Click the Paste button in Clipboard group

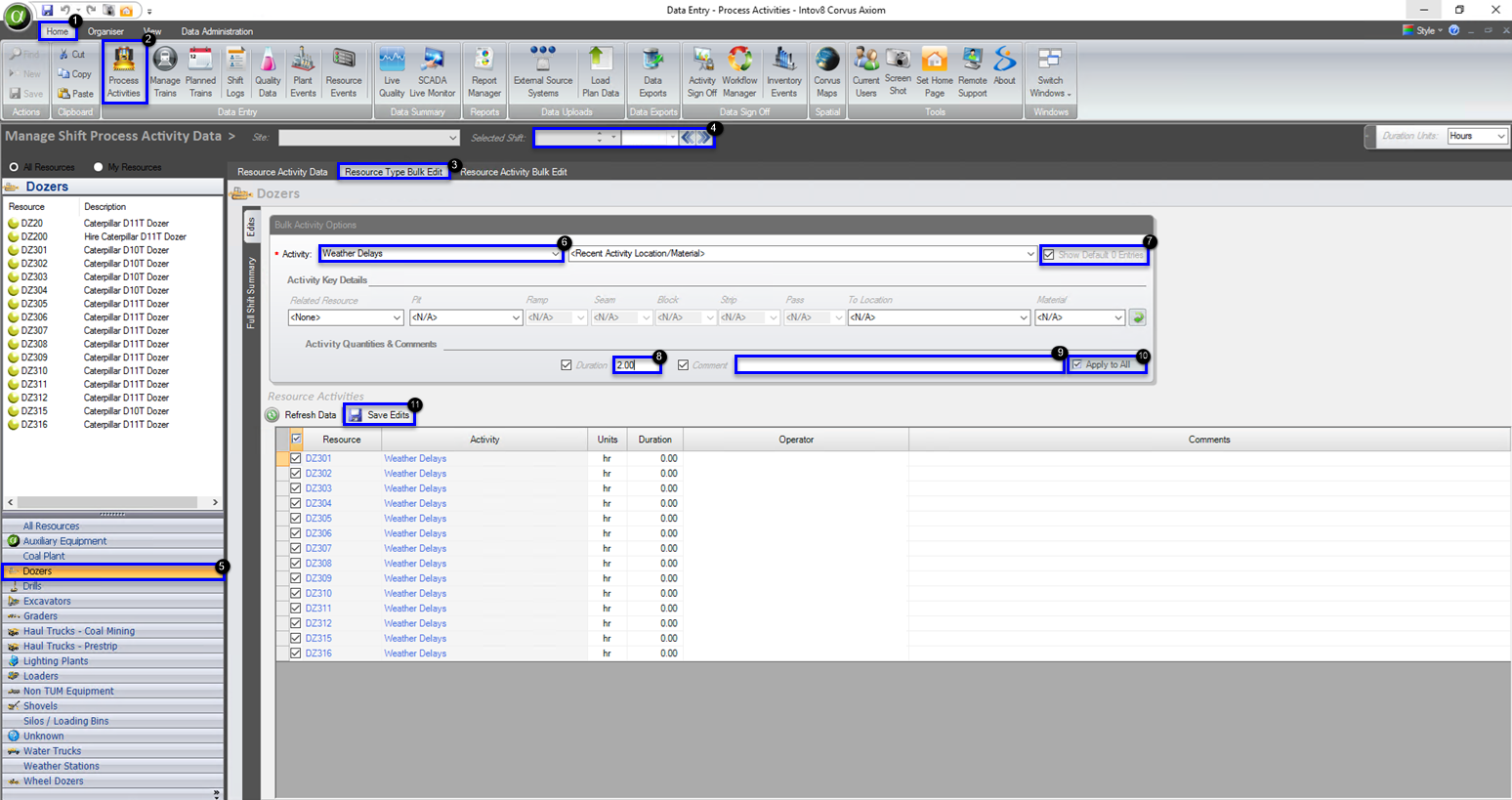75,94
